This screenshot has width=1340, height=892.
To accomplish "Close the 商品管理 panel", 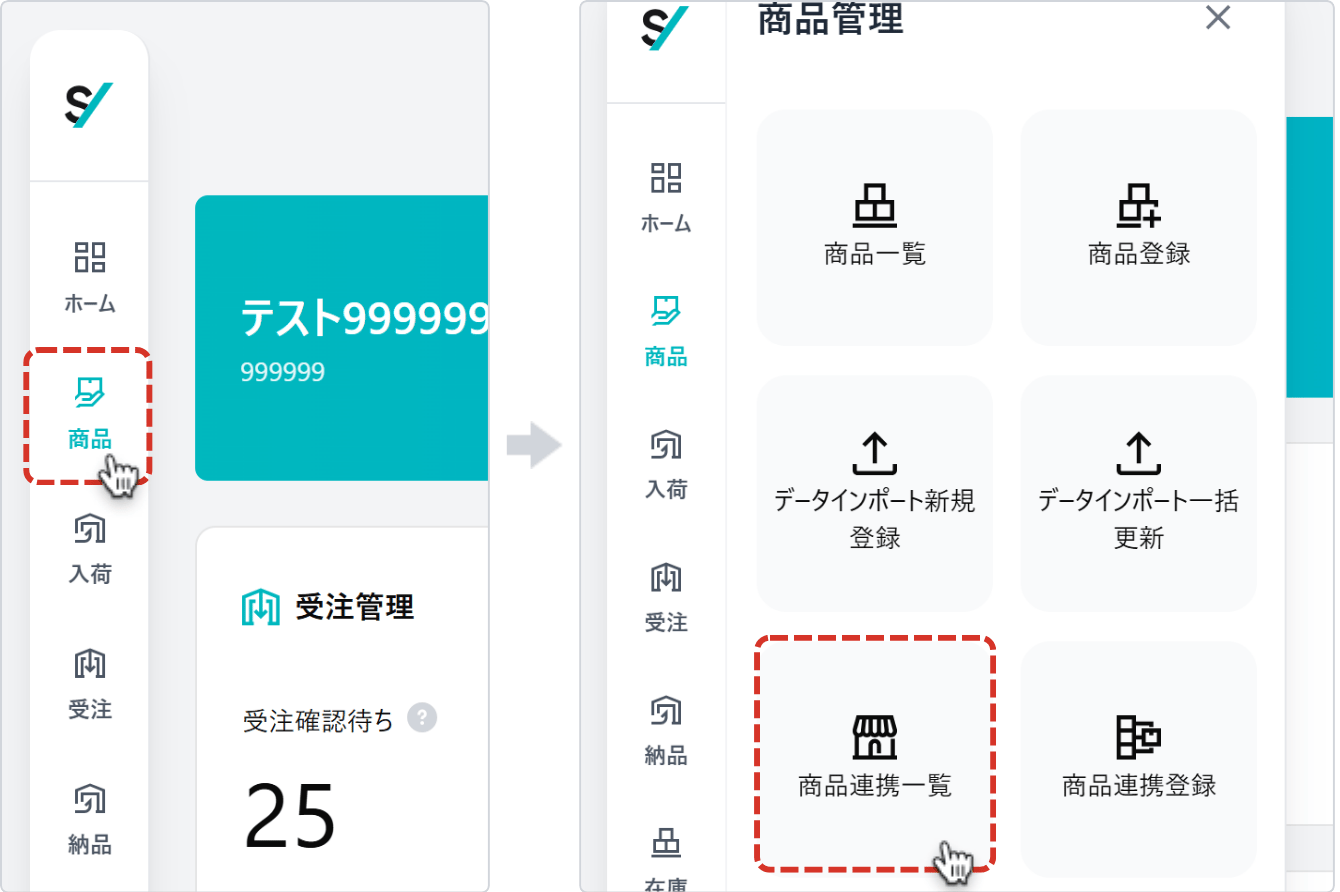I will pos(1217,18).
